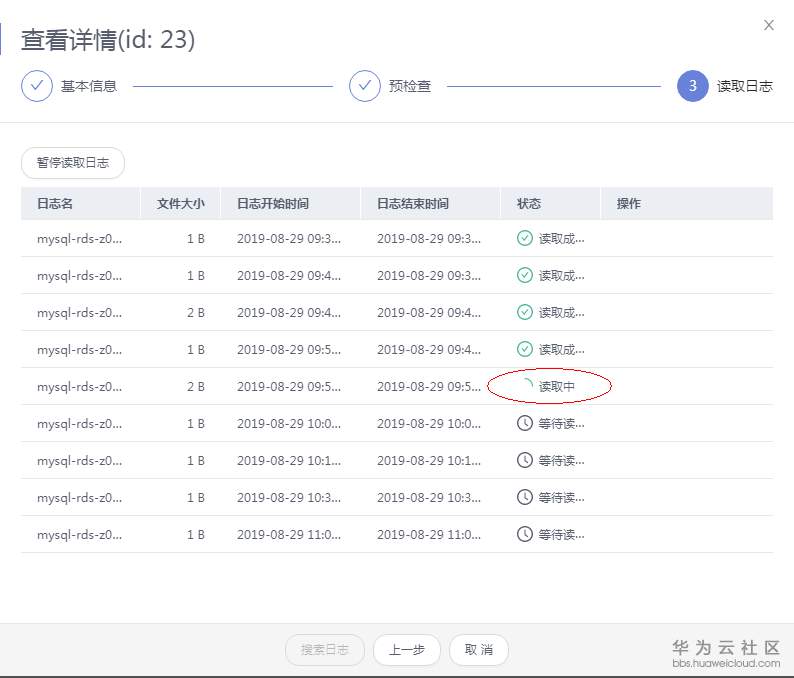Image resolution: width=794 pixels, height=678 pixels.
Task: Click the waiting clock icon in the 10:3... row
Action: click(525, 497)
